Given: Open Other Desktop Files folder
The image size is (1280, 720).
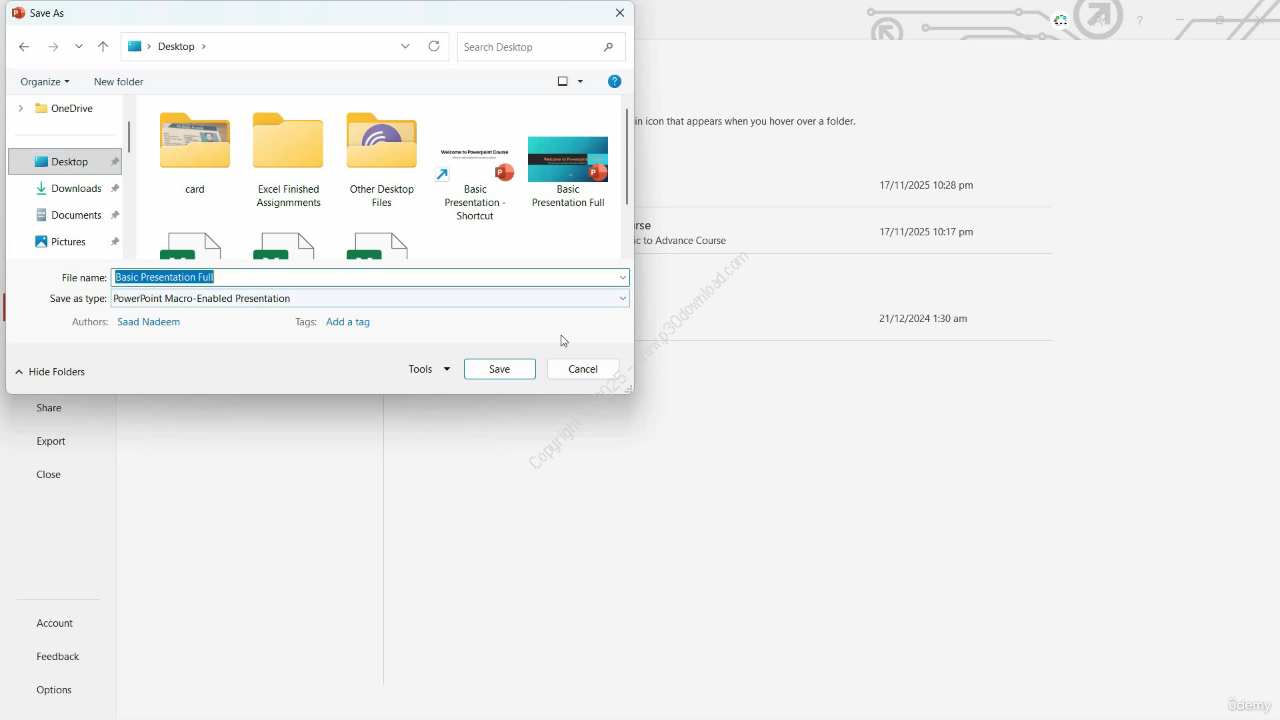Looking at the screenshot, I should pos(382,158).
